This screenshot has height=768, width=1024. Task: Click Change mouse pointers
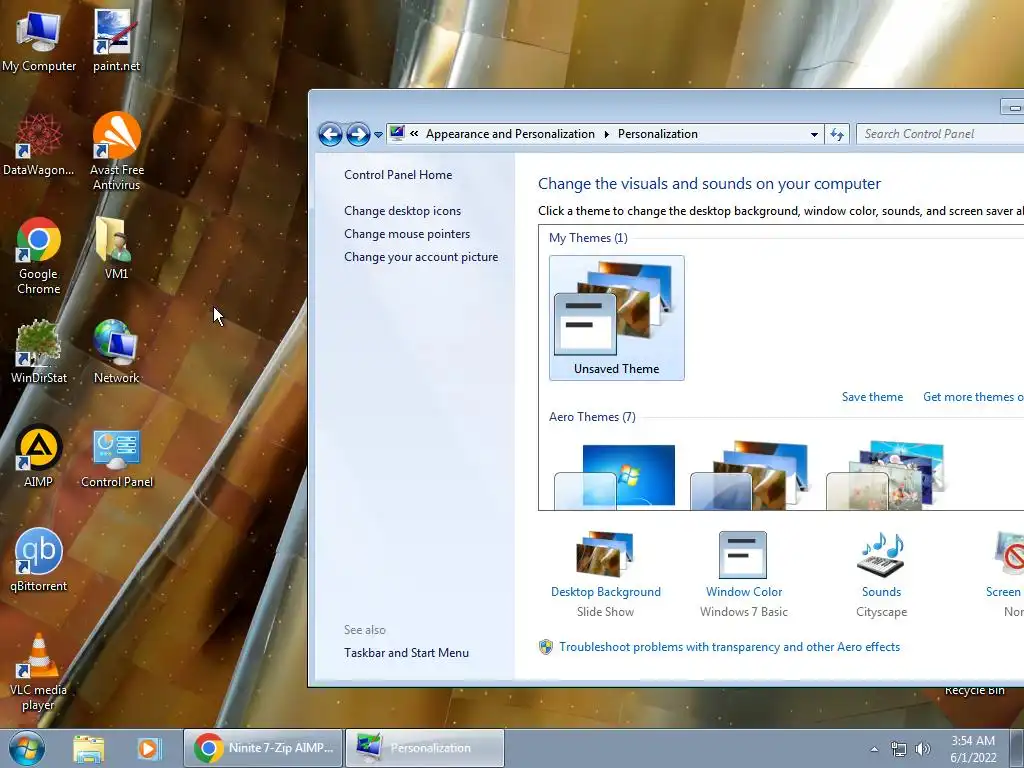click(407, 234)
